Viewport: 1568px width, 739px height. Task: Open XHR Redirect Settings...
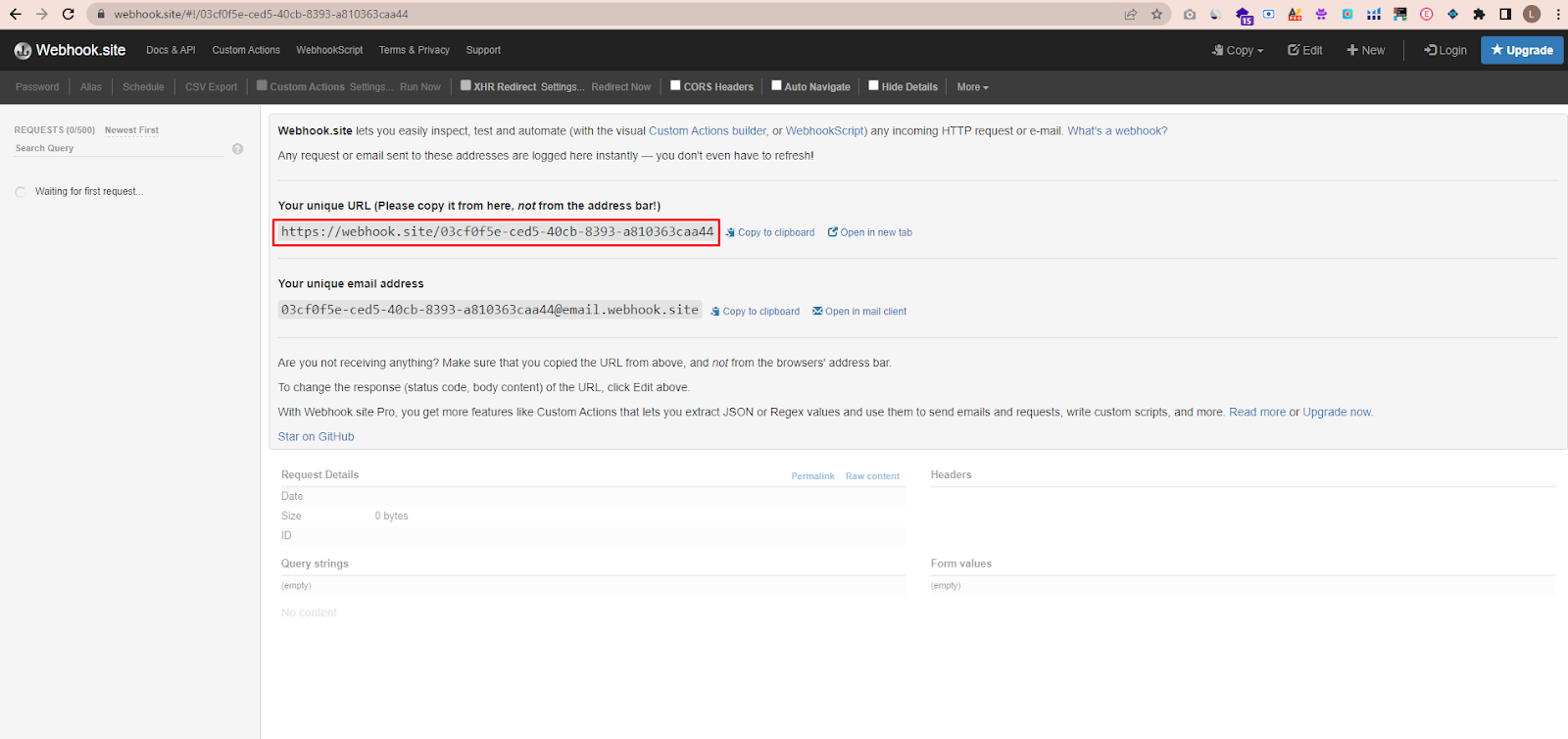[563, 87]
